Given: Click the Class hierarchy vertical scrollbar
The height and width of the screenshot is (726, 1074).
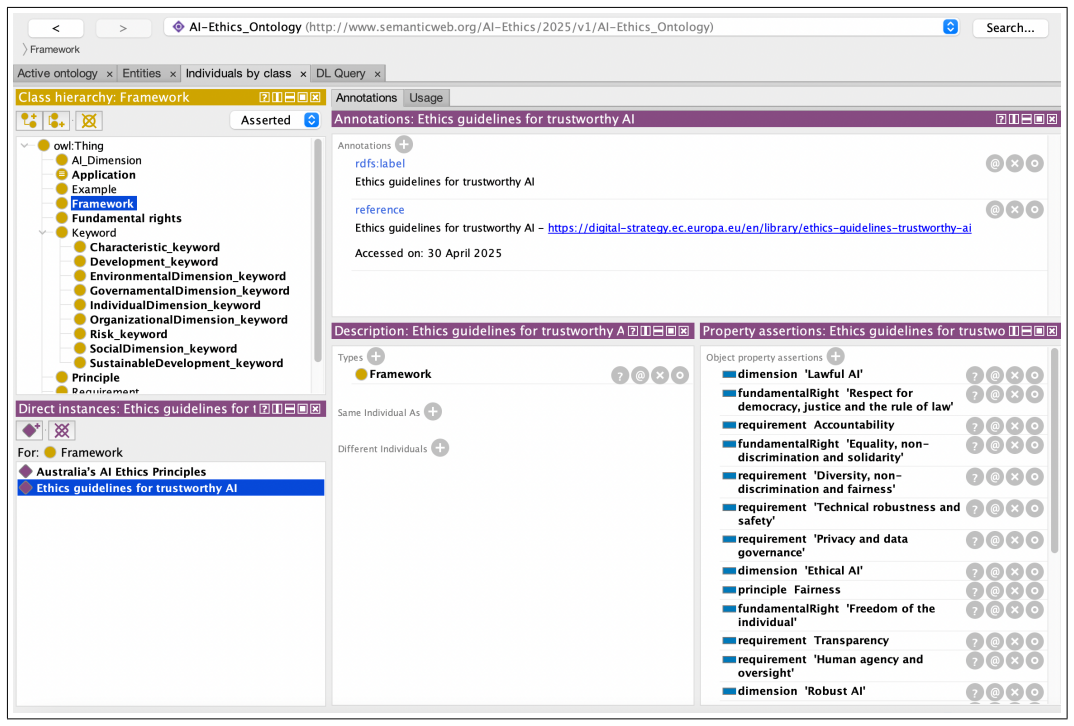Looking at the screenshot, I should click(318, 250).
